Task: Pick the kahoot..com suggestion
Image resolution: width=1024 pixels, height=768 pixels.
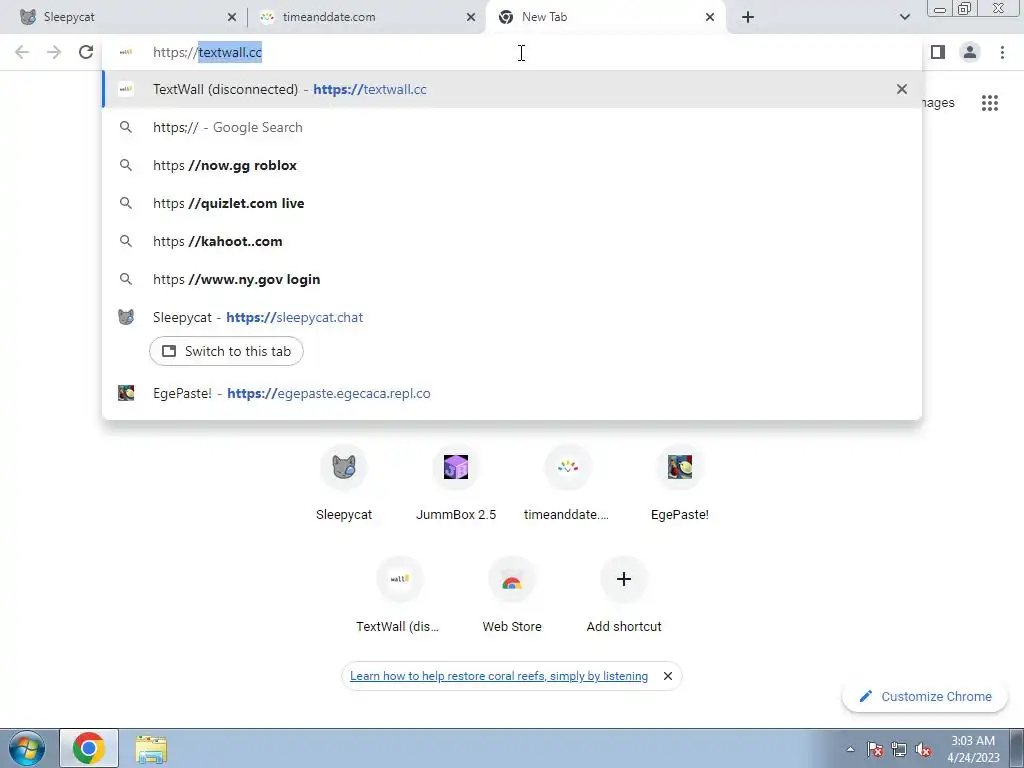Action: (x=512, y=241)
